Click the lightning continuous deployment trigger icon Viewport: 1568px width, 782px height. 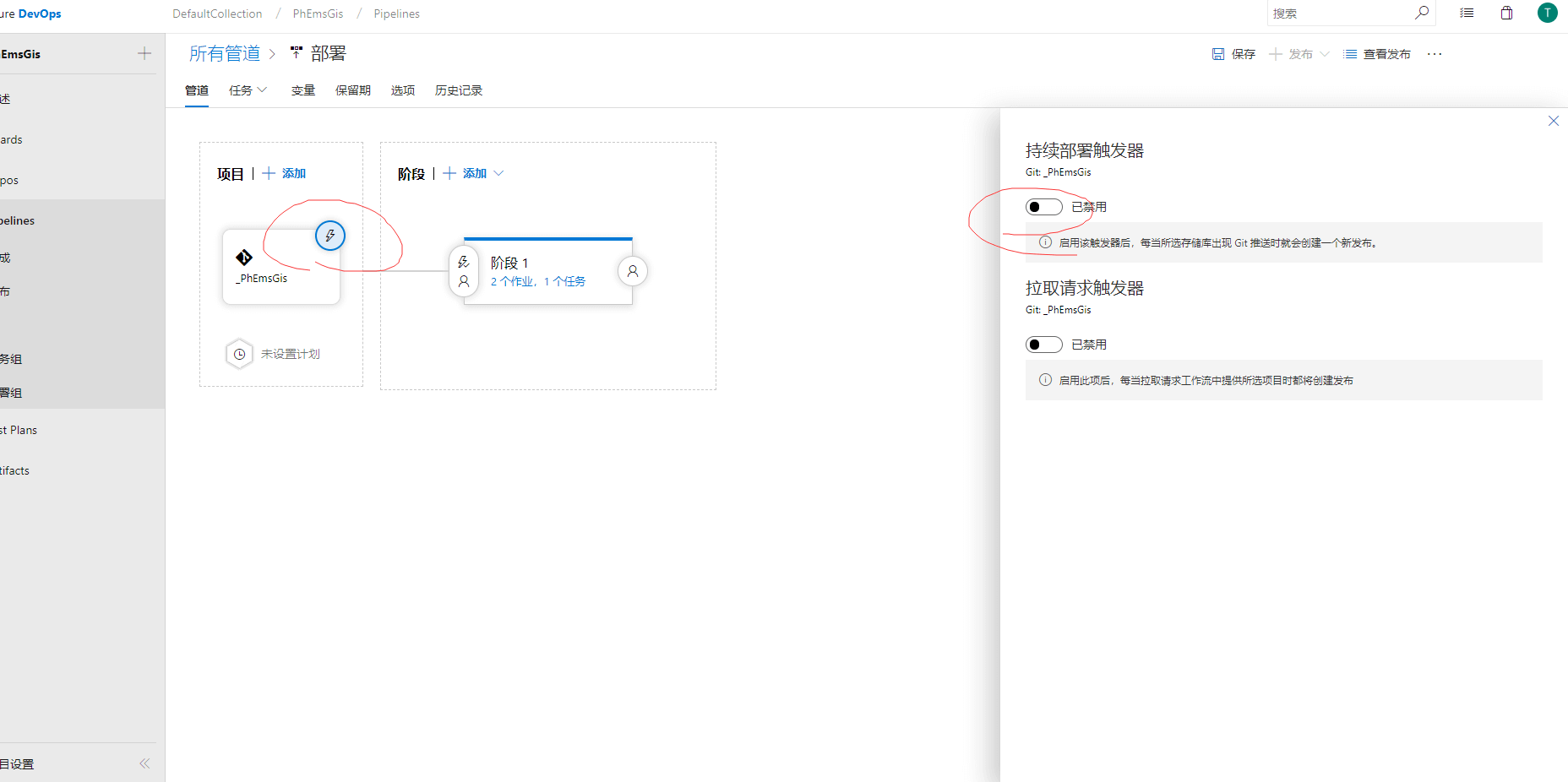tap(330, 236)
